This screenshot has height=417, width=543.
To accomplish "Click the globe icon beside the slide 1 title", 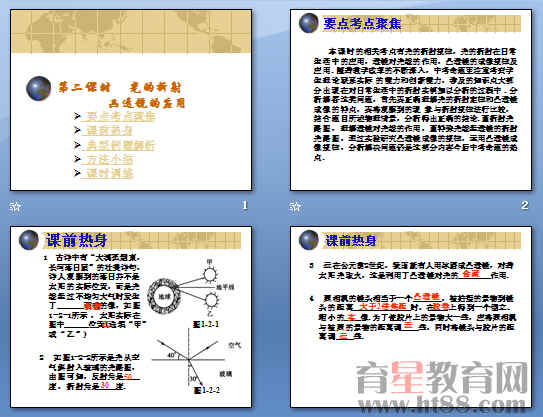I will coord(38,88).
